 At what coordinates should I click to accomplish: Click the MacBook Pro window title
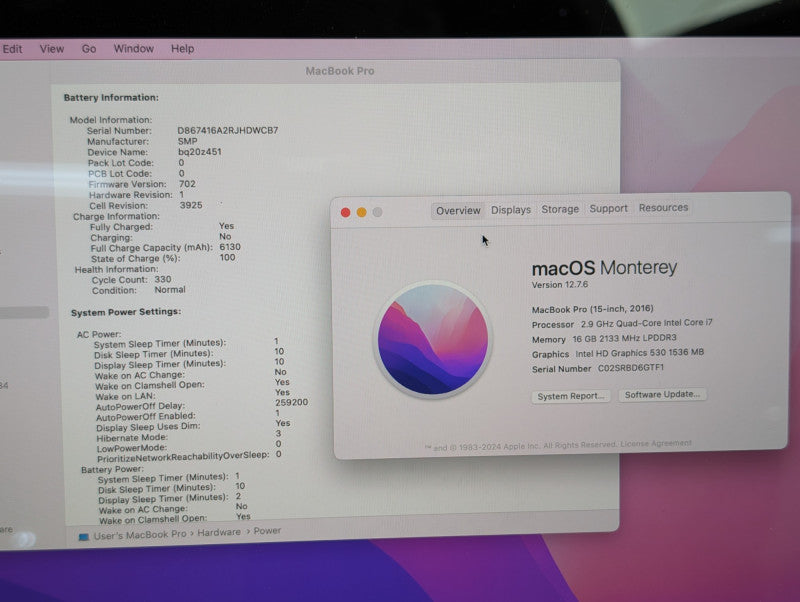coord(340,71)
